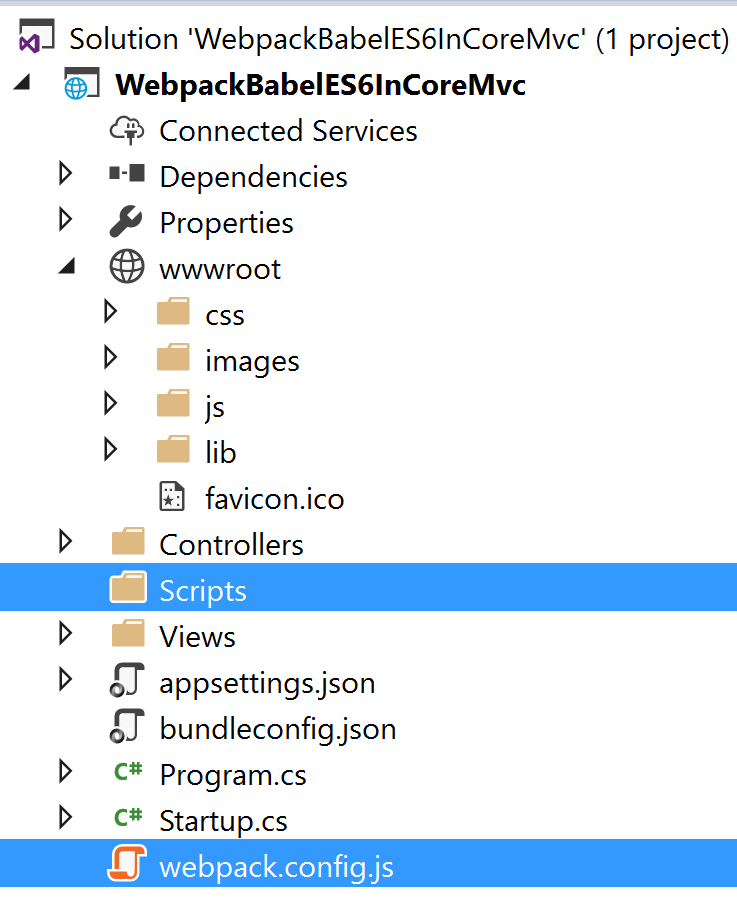Click the favicon.ico file icon
Viewport: 737px width, 903px height.
(172, 497)
